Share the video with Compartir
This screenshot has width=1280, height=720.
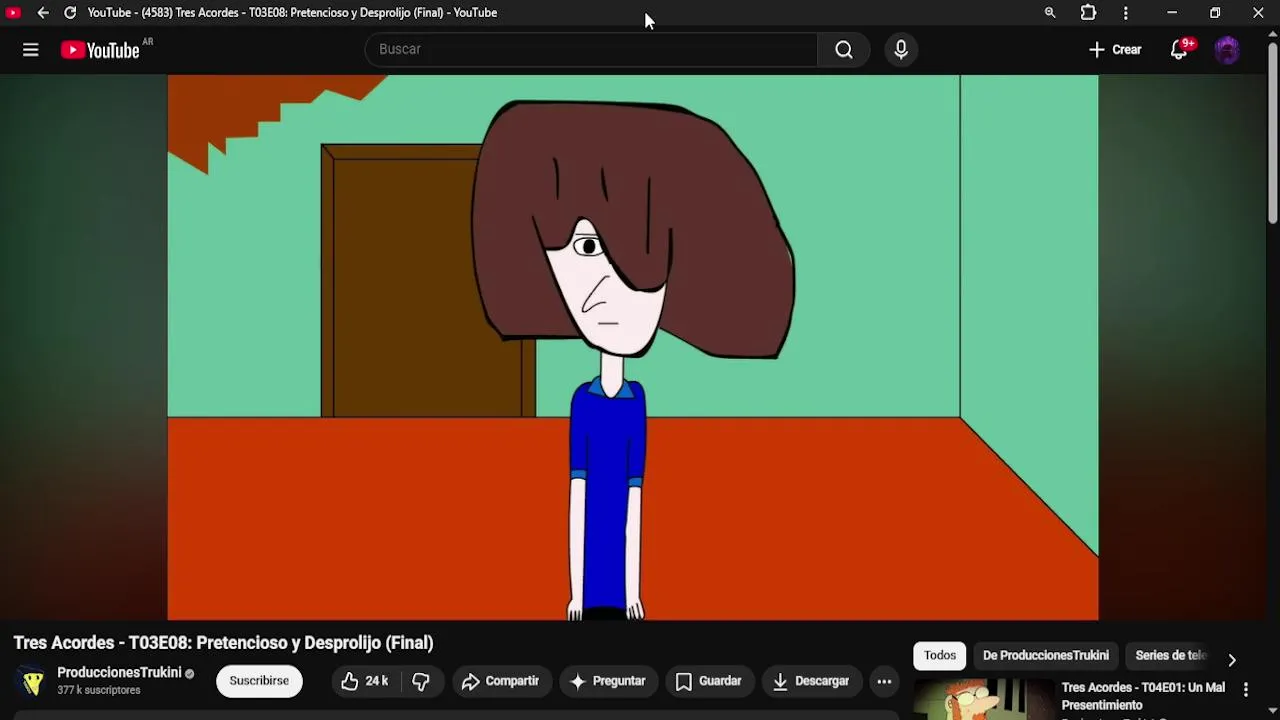(501, 681)
